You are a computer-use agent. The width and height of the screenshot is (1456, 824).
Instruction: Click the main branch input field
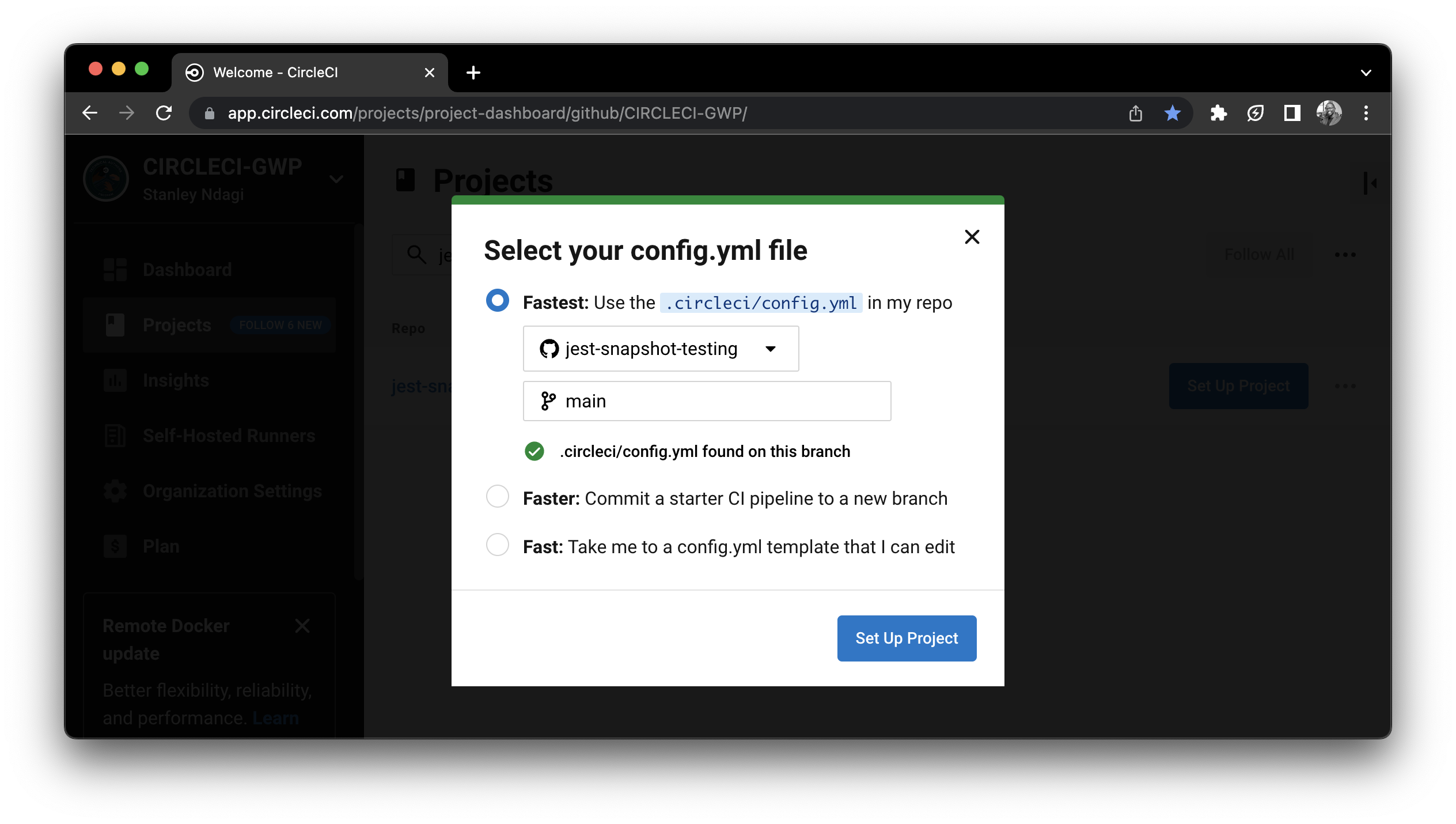706,400
